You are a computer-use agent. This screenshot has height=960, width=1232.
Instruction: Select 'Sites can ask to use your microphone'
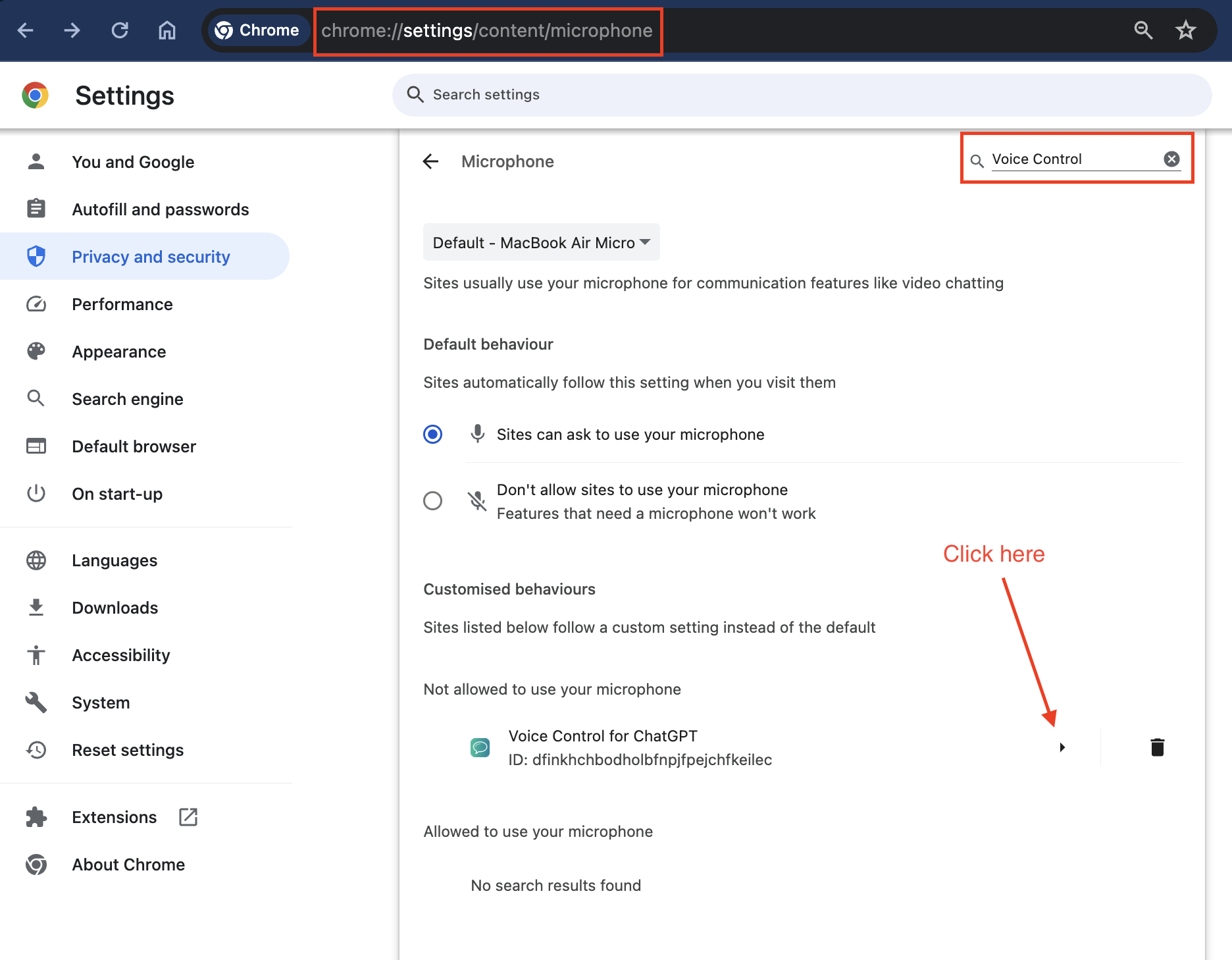pyautogui.click(x=432, y=435)
